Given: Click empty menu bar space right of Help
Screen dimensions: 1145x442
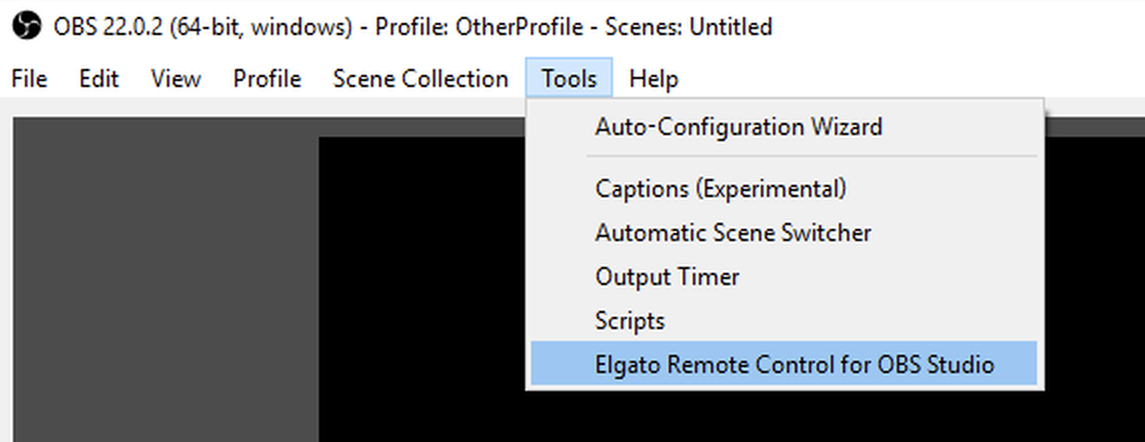Looking at the screenshot, I should click(x=900, y=79).
